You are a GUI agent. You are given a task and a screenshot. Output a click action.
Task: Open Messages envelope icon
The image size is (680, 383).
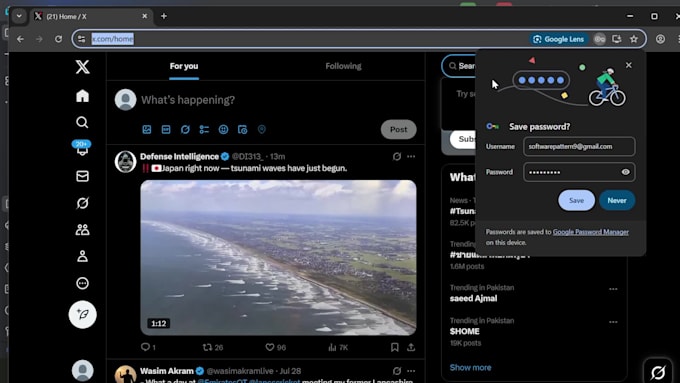tap(82, 176)
